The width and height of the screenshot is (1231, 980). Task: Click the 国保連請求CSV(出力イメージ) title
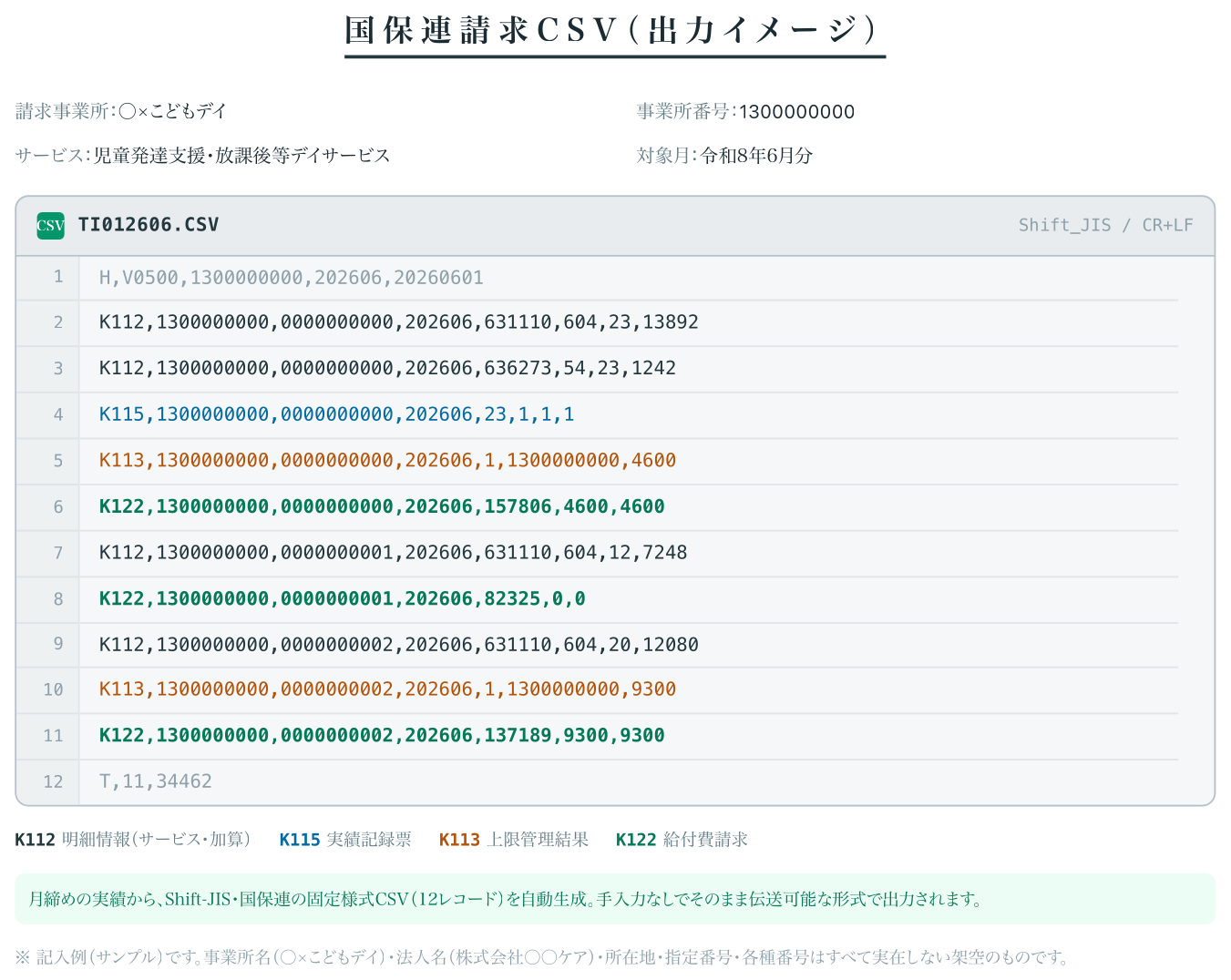click(x=615, y=30)
